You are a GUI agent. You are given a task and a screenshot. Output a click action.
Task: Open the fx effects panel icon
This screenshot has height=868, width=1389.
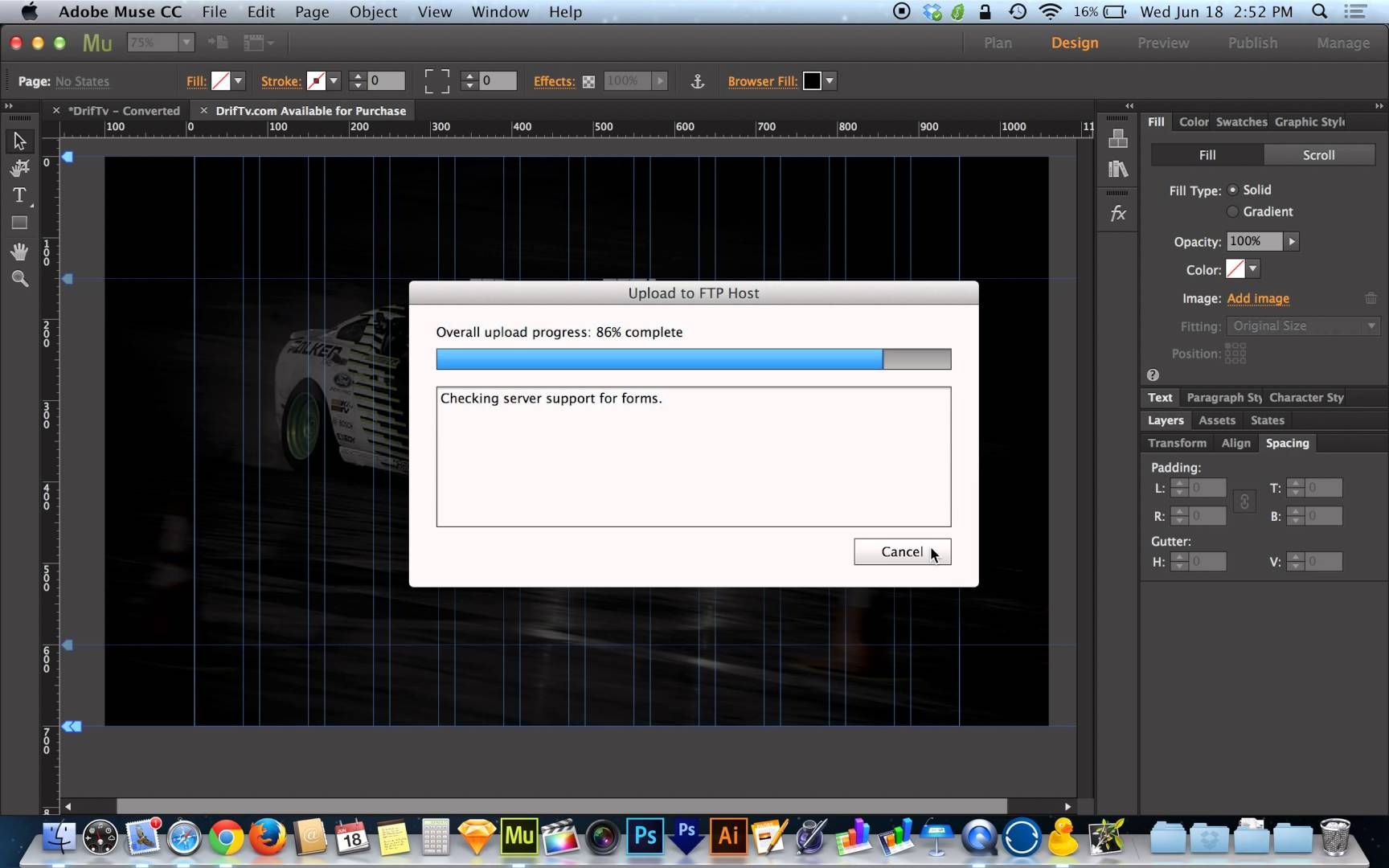click(1118, 214)
